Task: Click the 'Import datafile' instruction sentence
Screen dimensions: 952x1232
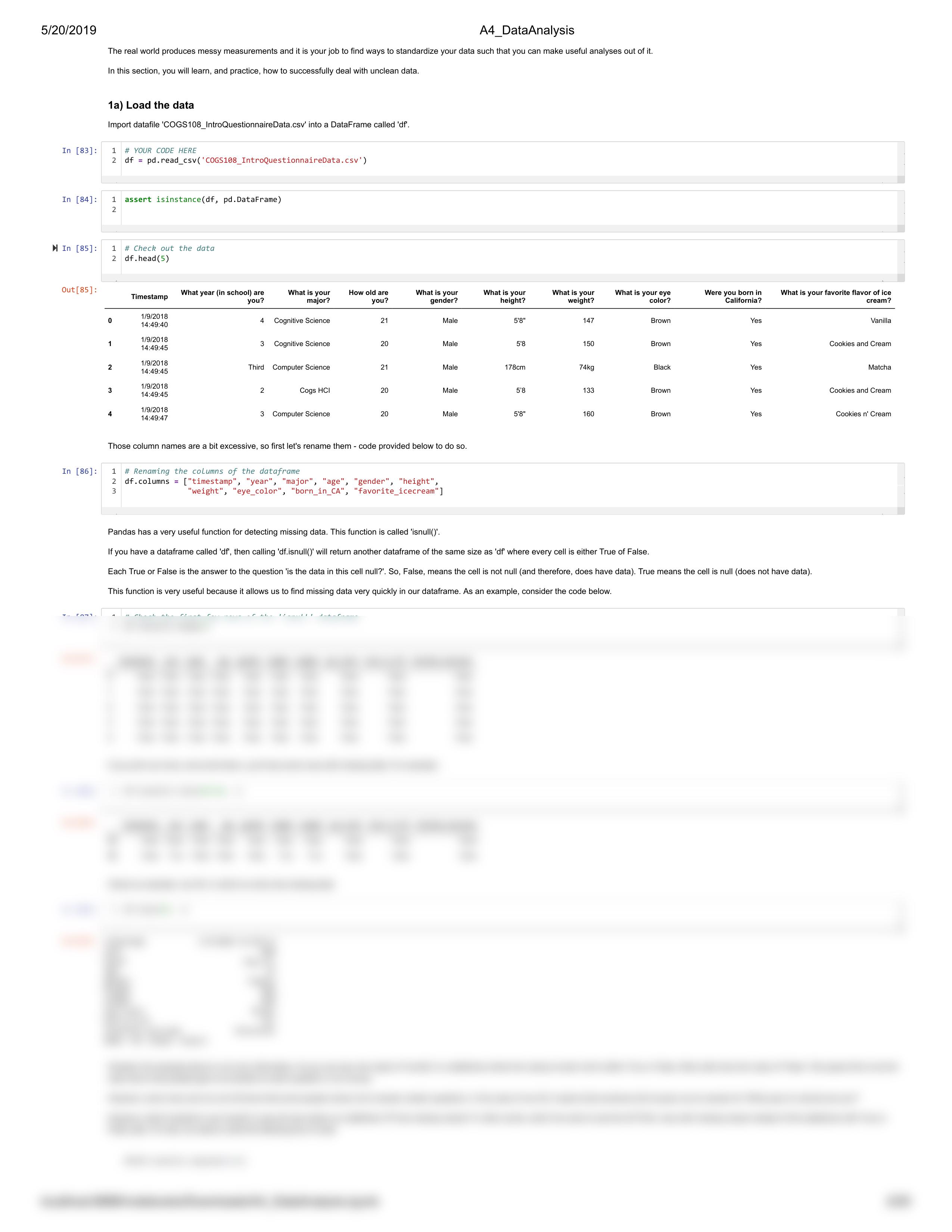Action: pyautogui.click(x=258, y=125)
